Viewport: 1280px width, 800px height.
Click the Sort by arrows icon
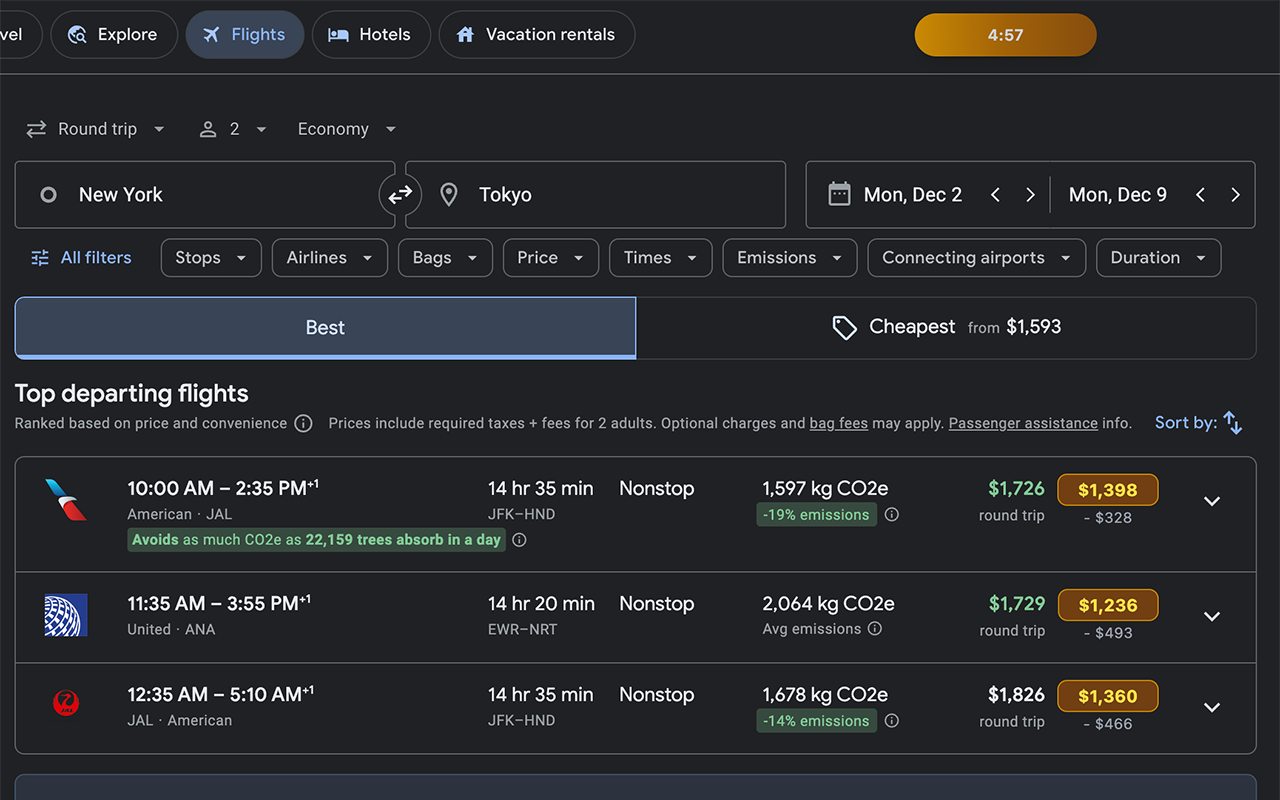(x=1234, y=422)
